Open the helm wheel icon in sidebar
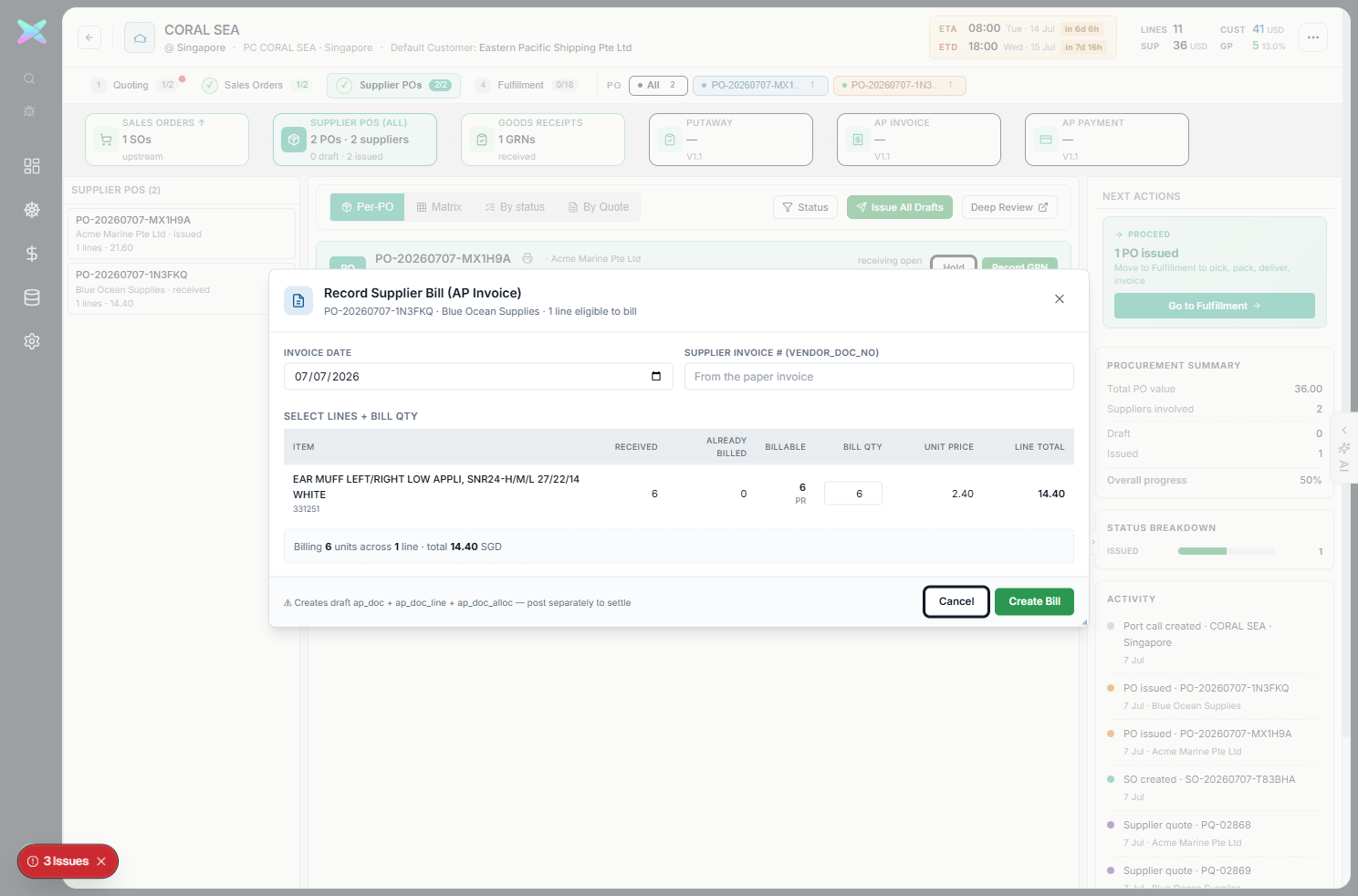The width and height of the screenshot is (1358, 896). 32,210
